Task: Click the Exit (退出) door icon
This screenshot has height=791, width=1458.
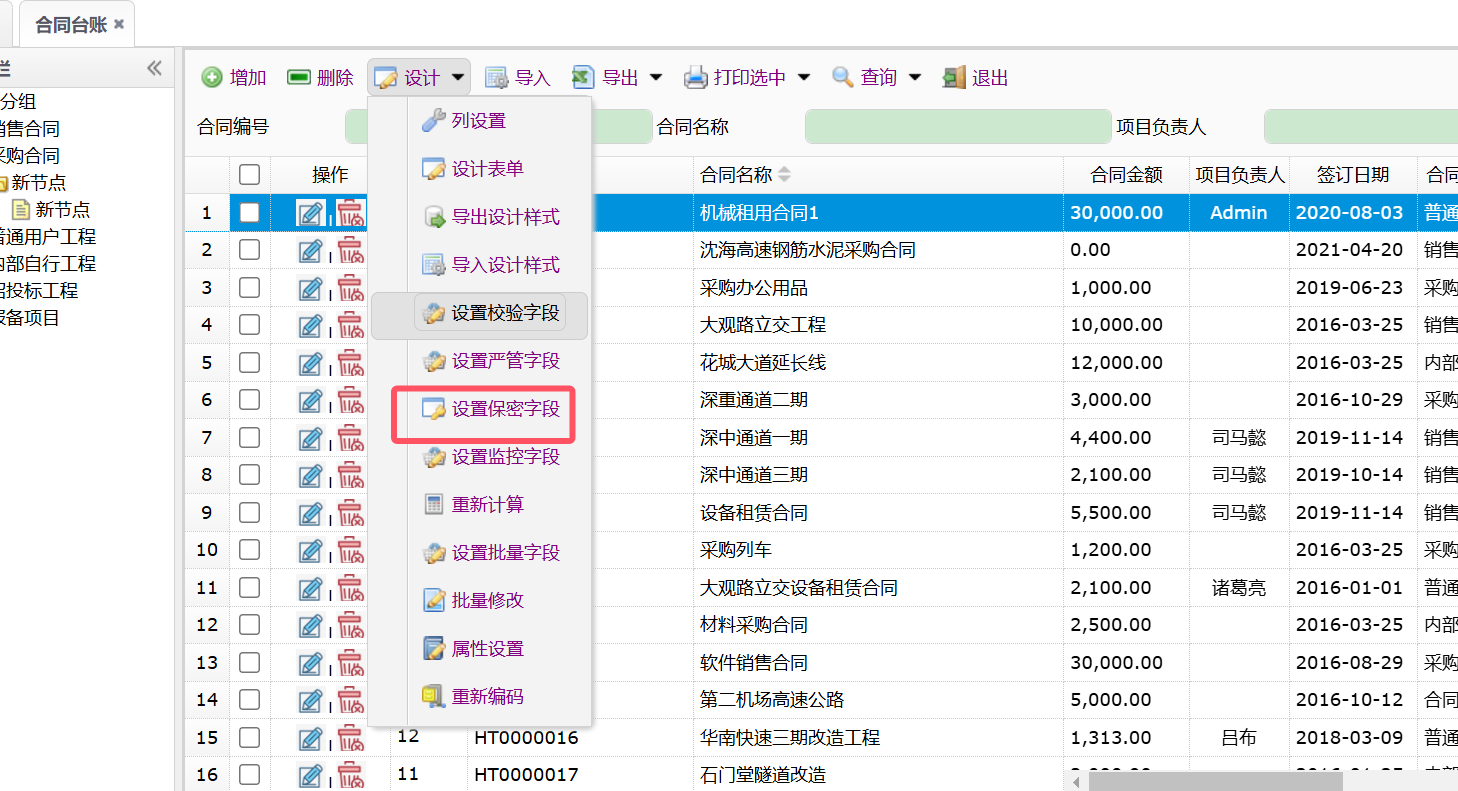Action: point(954,78)
